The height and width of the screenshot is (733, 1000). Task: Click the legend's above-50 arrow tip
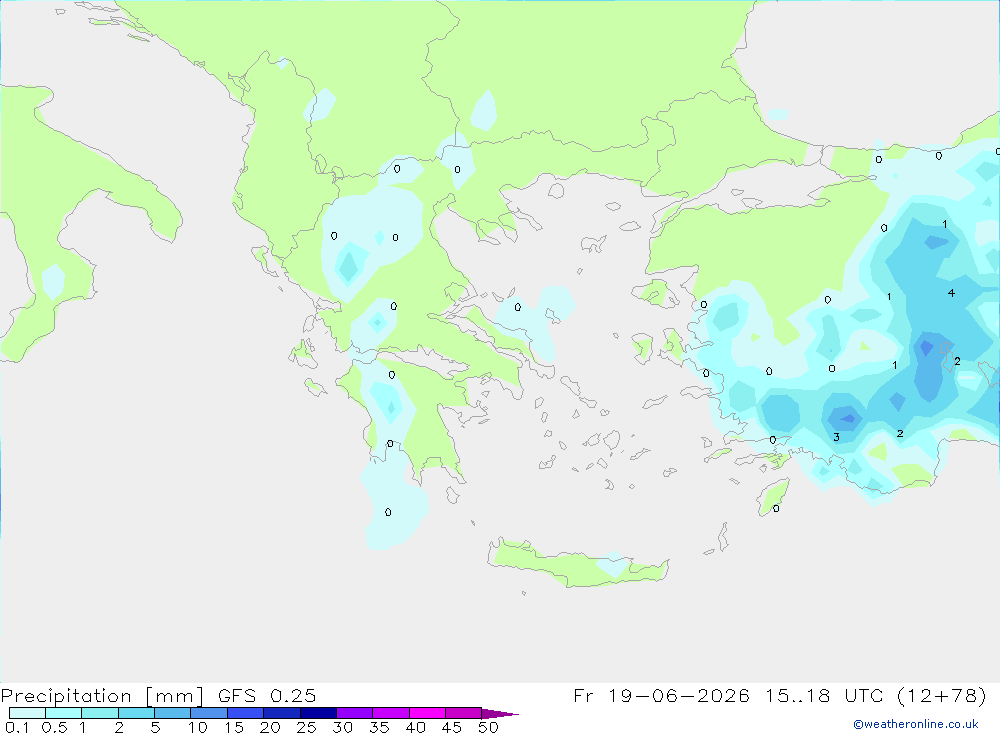click(500, 713)
